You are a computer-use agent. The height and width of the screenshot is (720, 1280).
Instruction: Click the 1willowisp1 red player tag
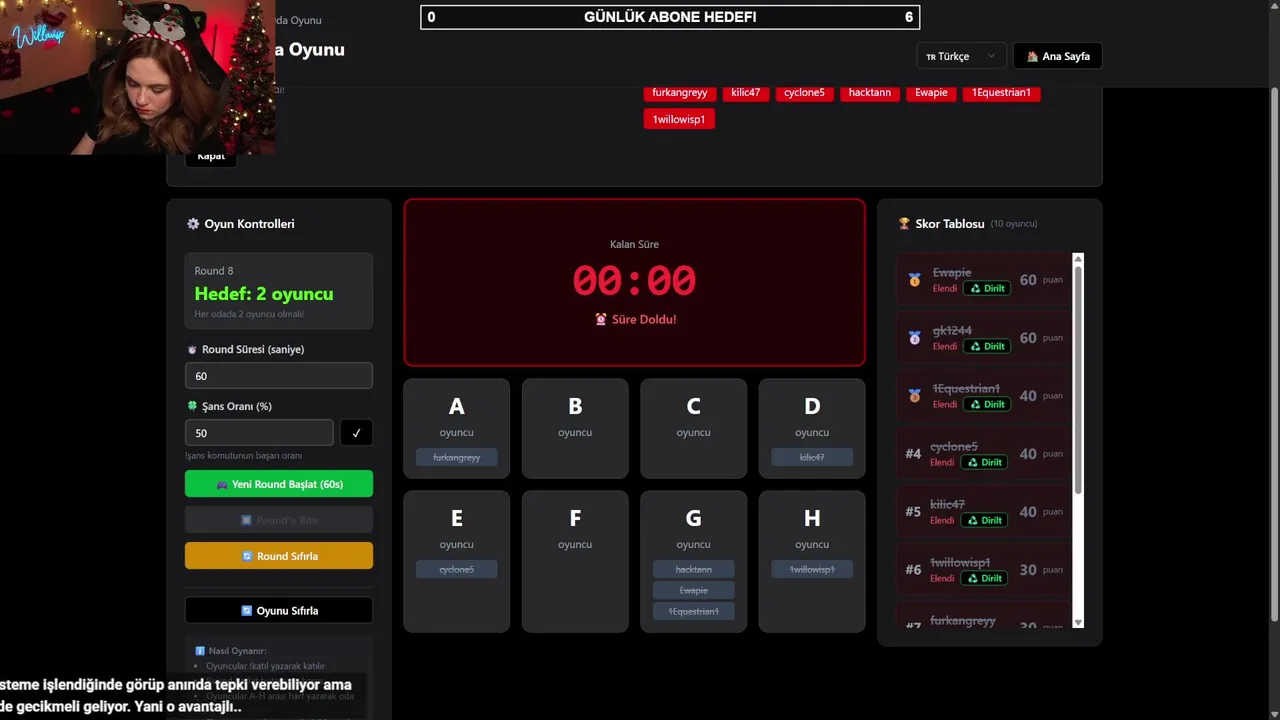pos(679,119)
